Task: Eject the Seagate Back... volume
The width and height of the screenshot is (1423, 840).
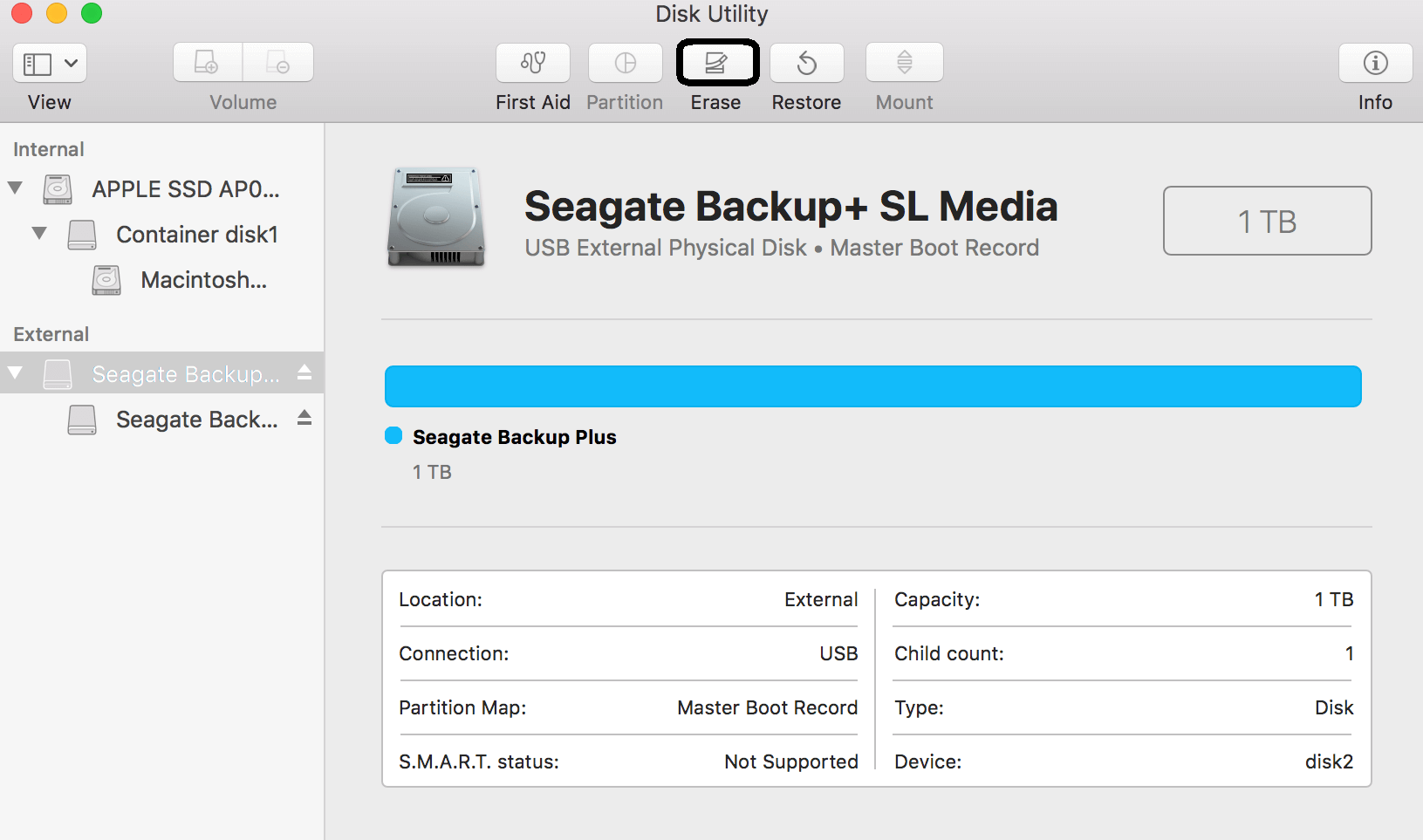Action: pos(304,419)
